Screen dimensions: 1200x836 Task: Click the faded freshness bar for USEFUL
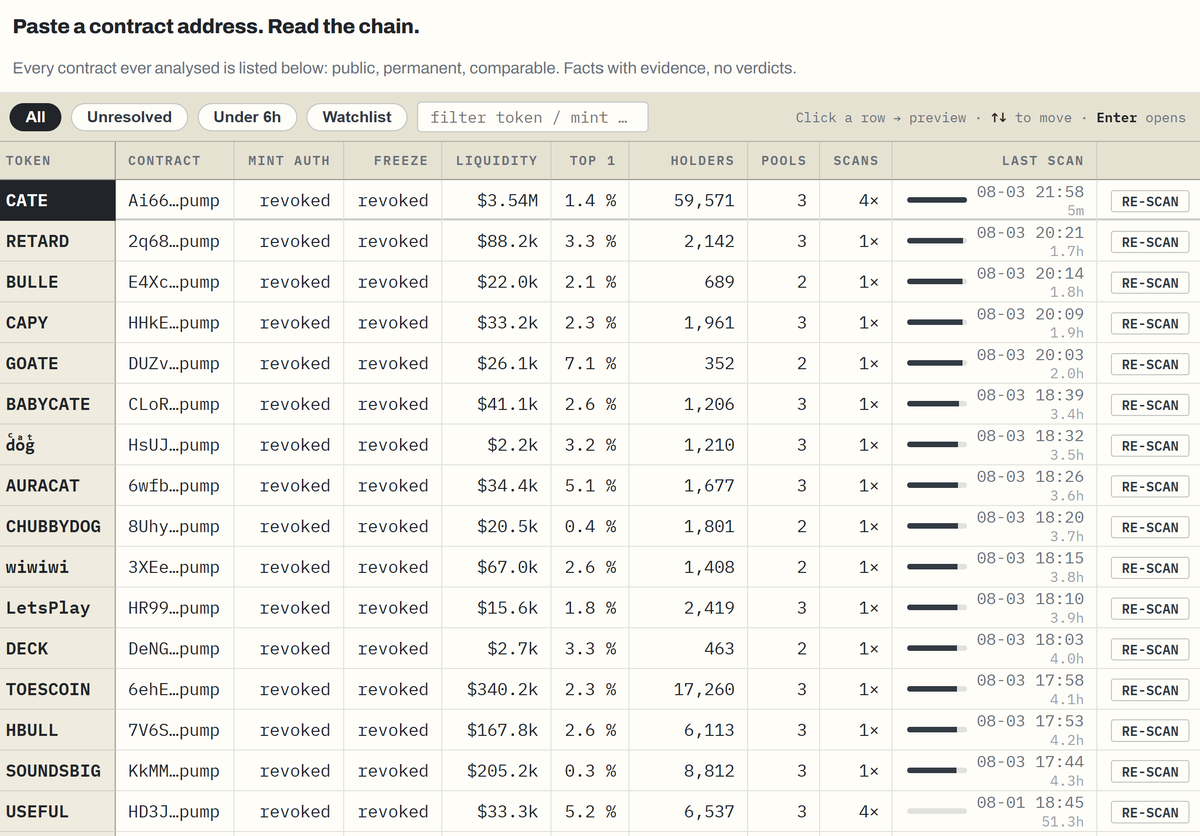tap(937, 812)
